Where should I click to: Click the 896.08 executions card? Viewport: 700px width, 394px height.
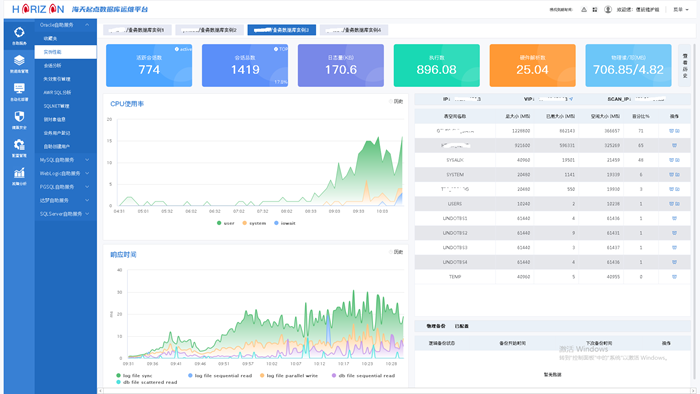437,65
